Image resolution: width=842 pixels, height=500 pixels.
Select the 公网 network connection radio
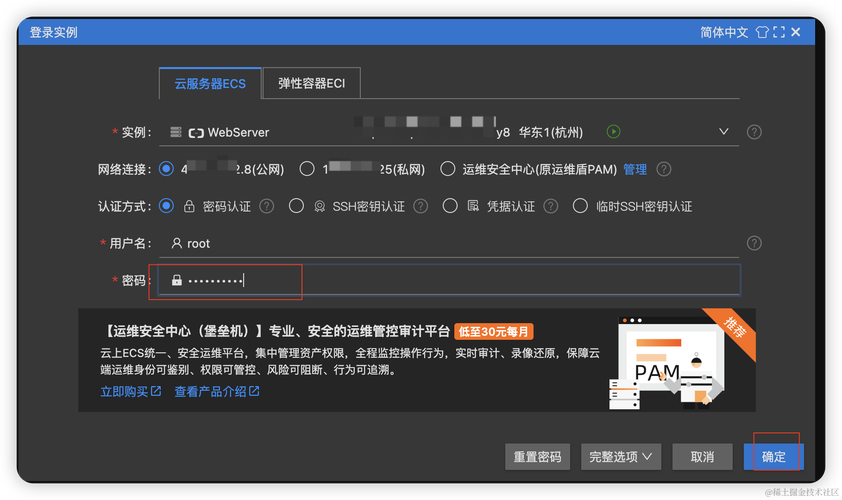[x=166, y=169]
